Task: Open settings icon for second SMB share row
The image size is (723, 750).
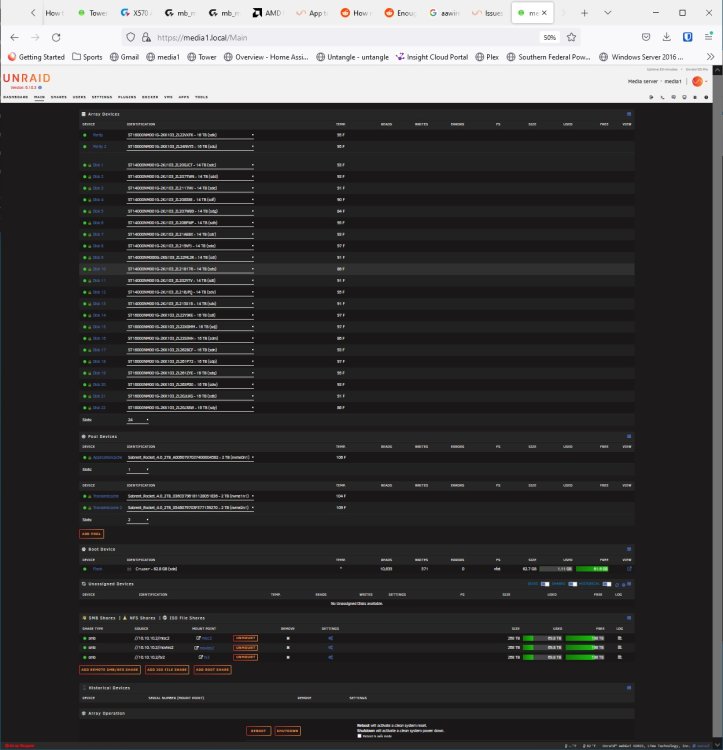Action: tap(330, 648)
